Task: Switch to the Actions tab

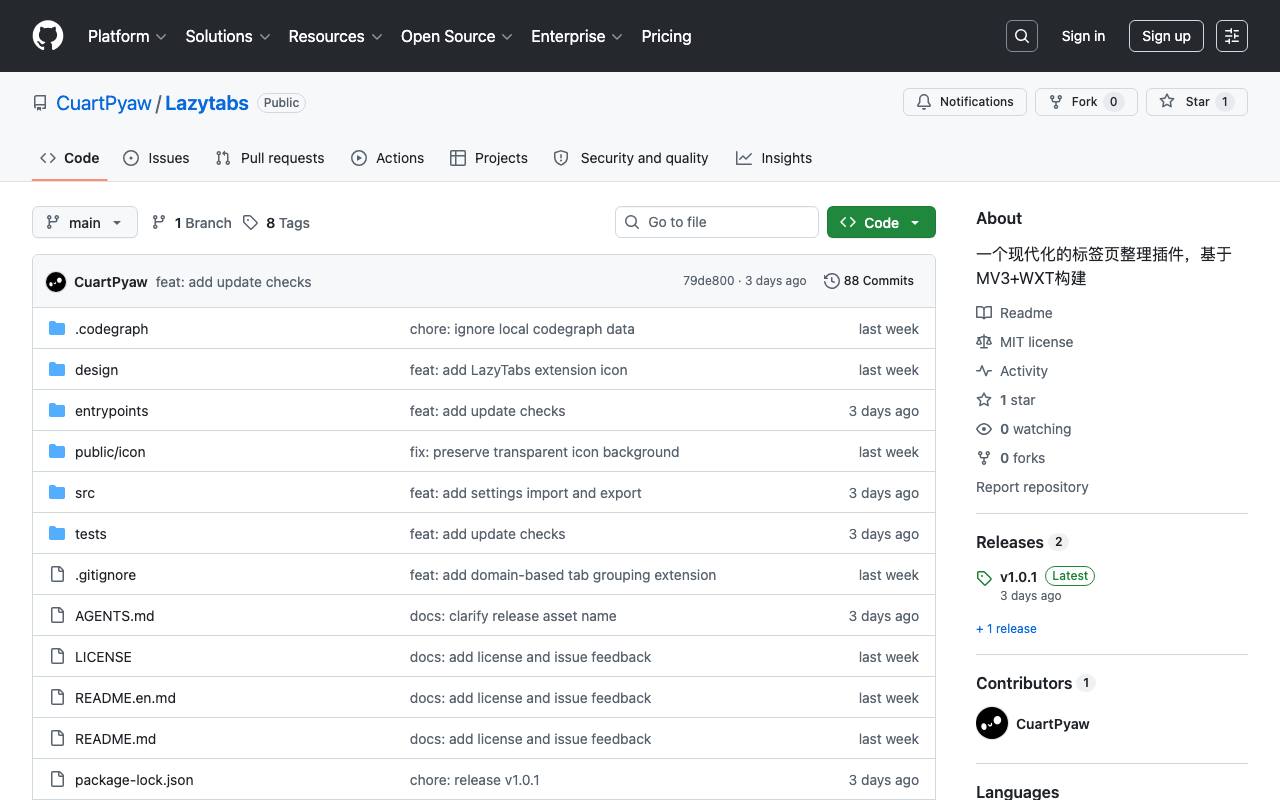Action: pyautogui.click(x=388, y=158)
